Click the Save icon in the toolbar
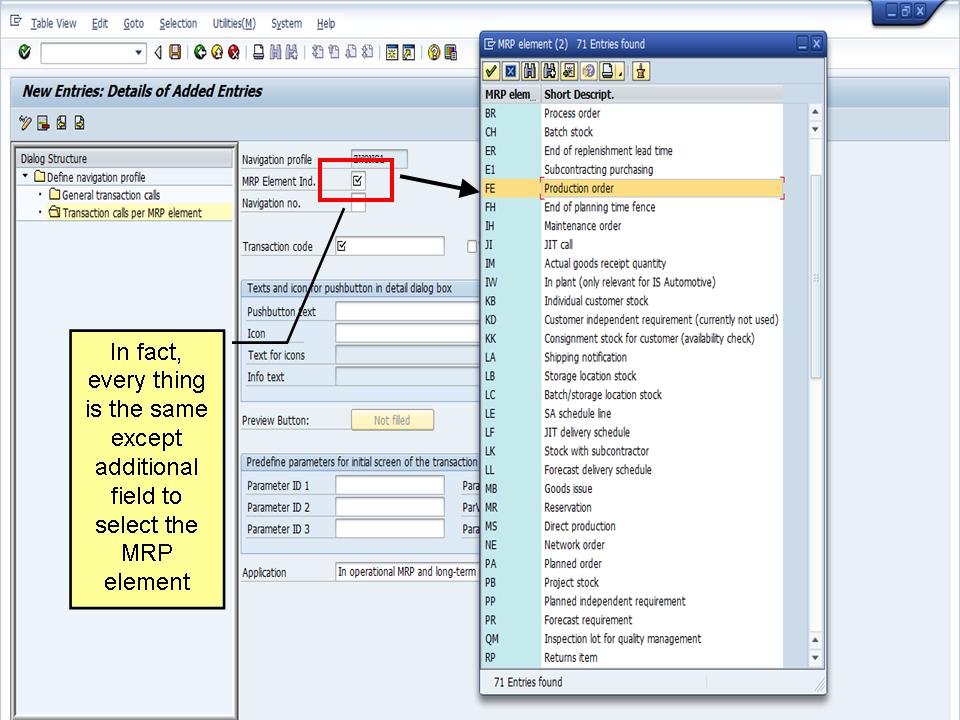 point(174,53)
